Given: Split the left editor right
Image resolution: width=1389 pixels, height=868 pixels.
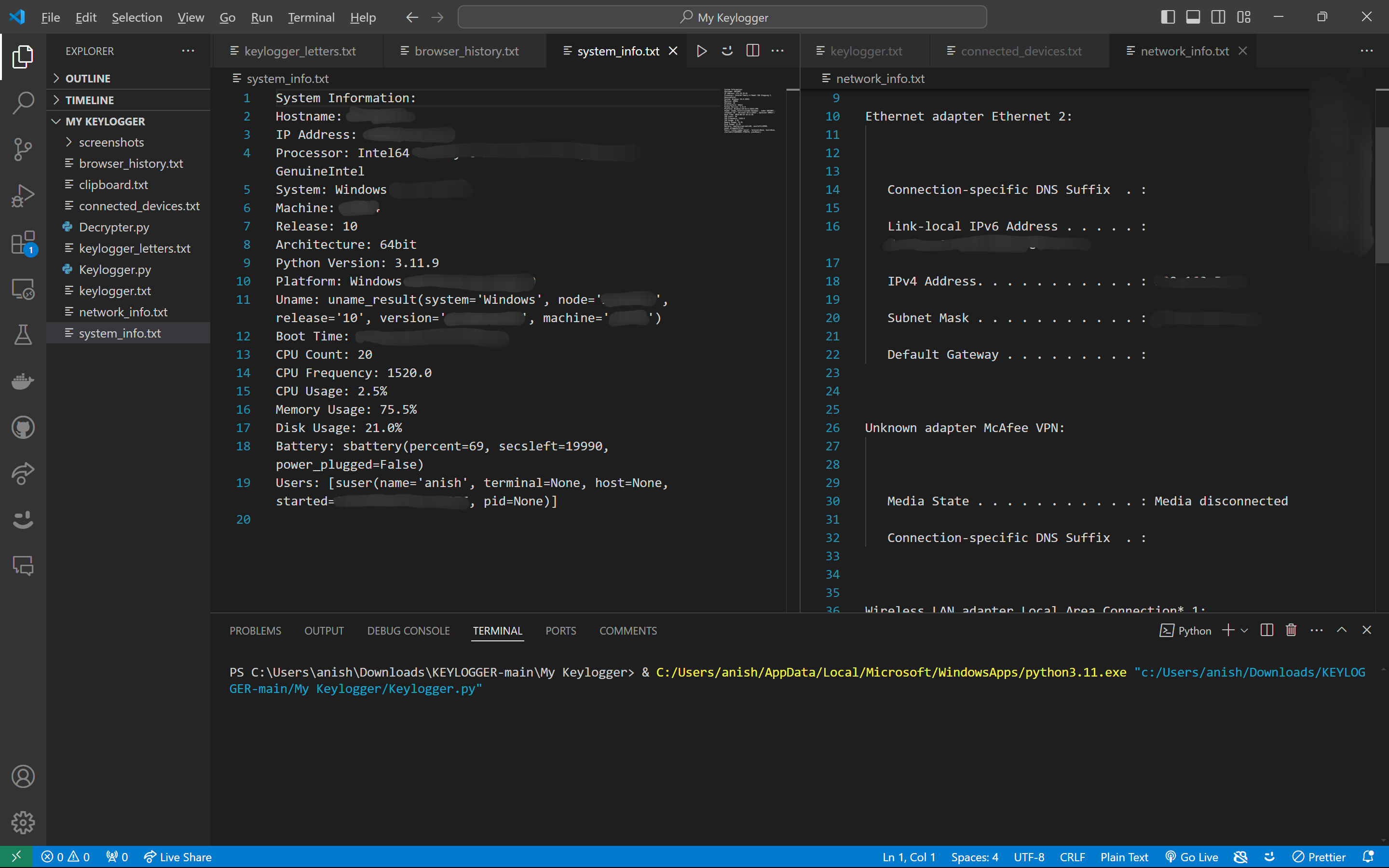Looking at the screenshot, I should (752, 51).
